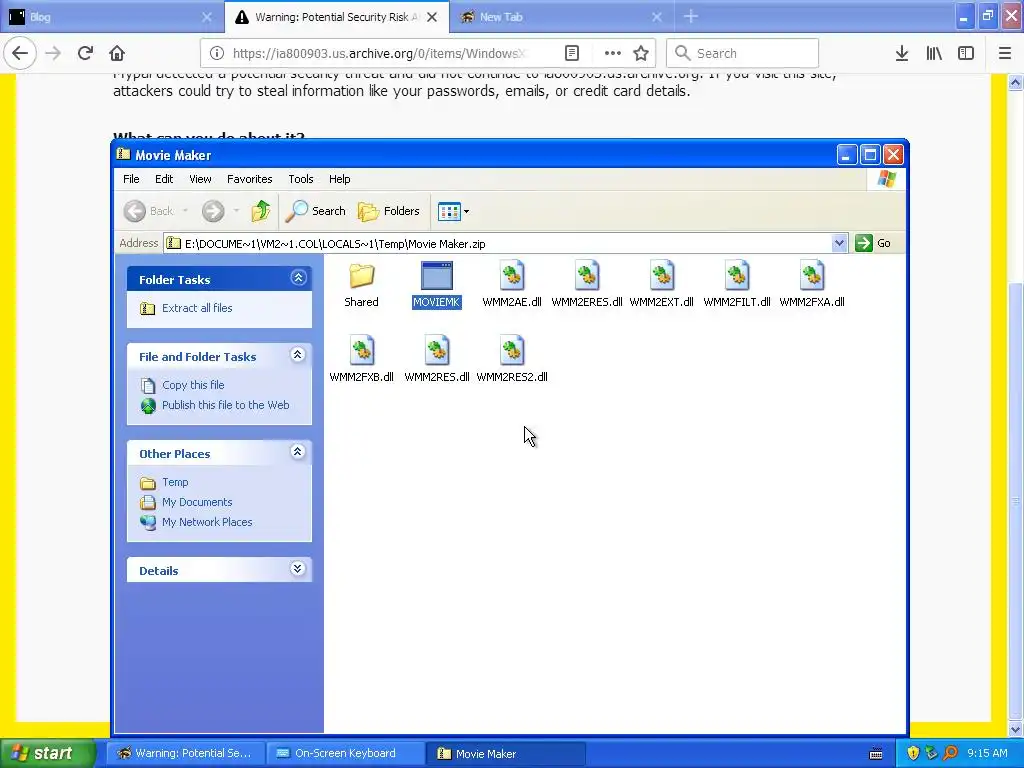This screenshot has height=768, width=1024.
Task: Open Firefox library icon
Action: point(934,53)
